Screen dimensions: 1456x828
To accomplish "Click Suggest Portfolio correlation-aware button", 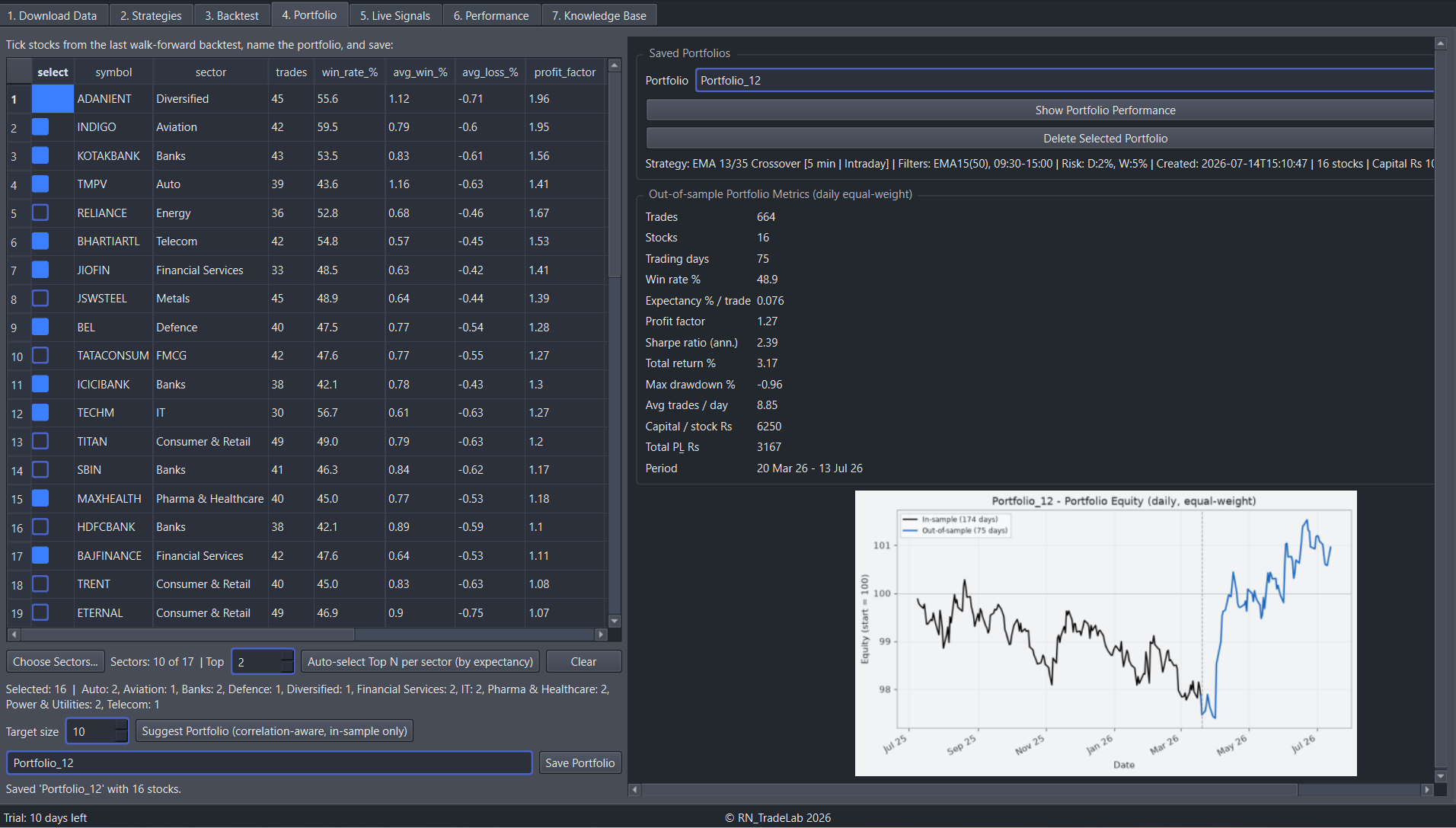I will [x=274, y=731].
